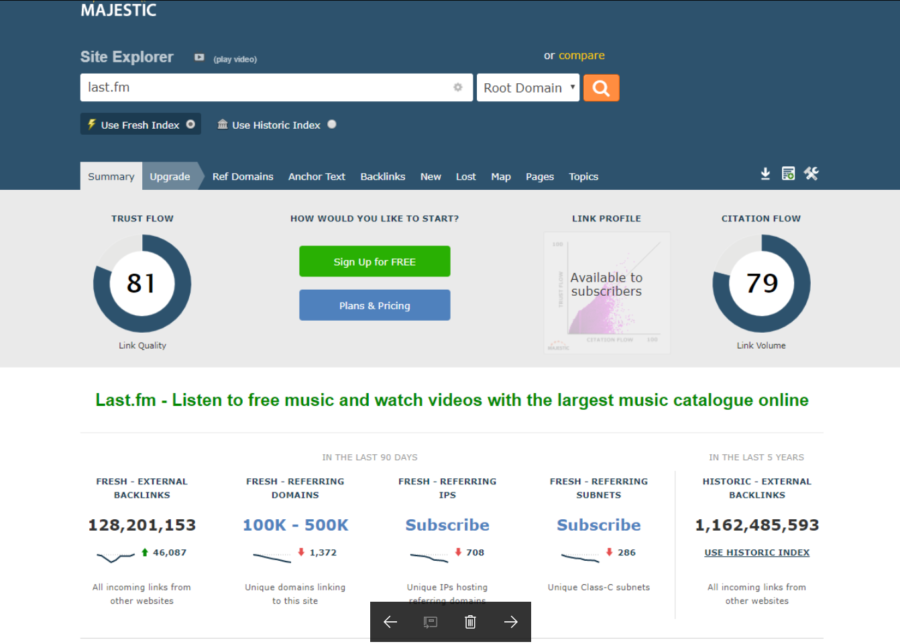Click the 100K - 500K referring domains link

[x=295, y=525]
